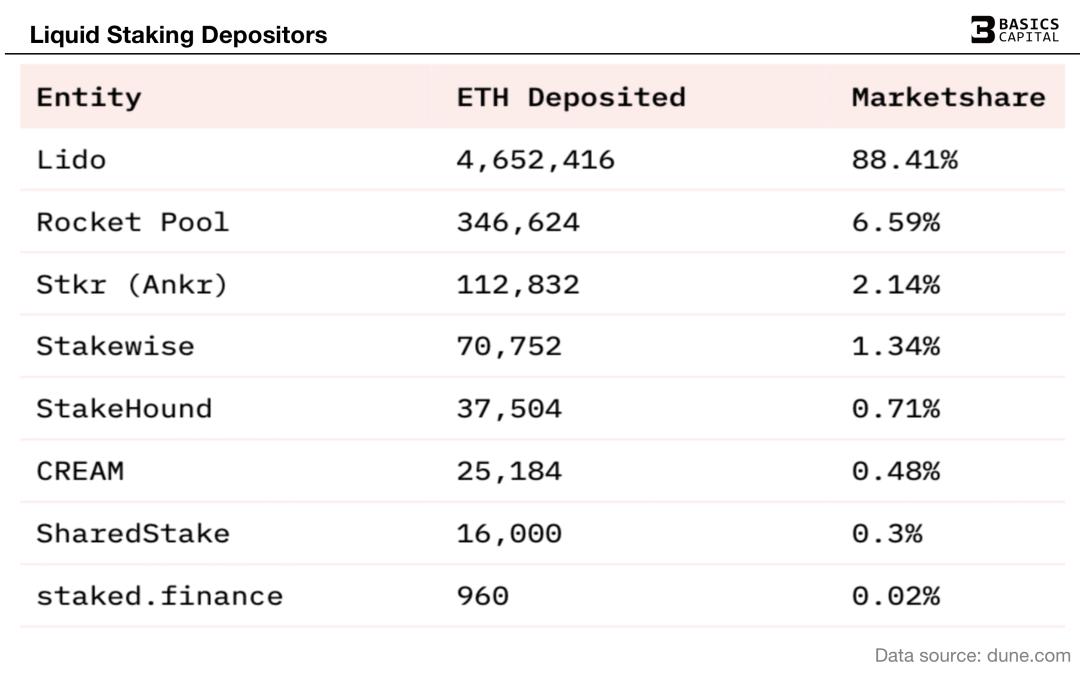Open the dune.com data source link
This screenshot has height=680, width=1080.
click(x=1020, y=656)
